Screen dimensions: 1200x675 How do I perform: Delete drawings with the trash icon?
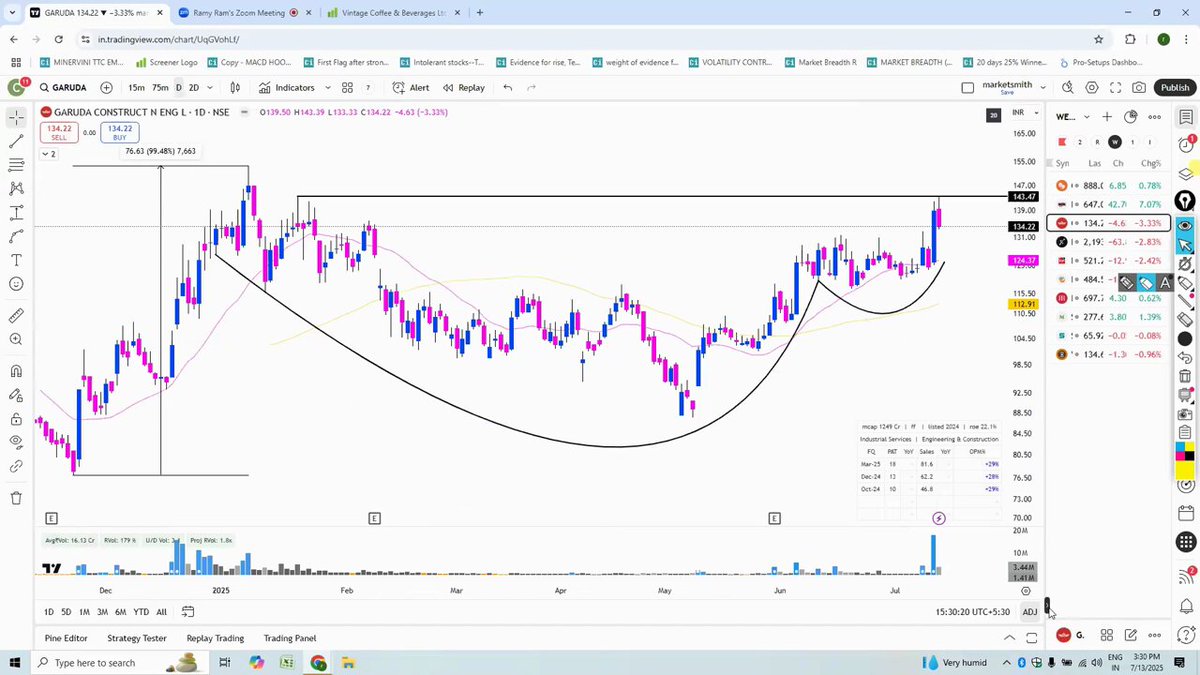16,498
